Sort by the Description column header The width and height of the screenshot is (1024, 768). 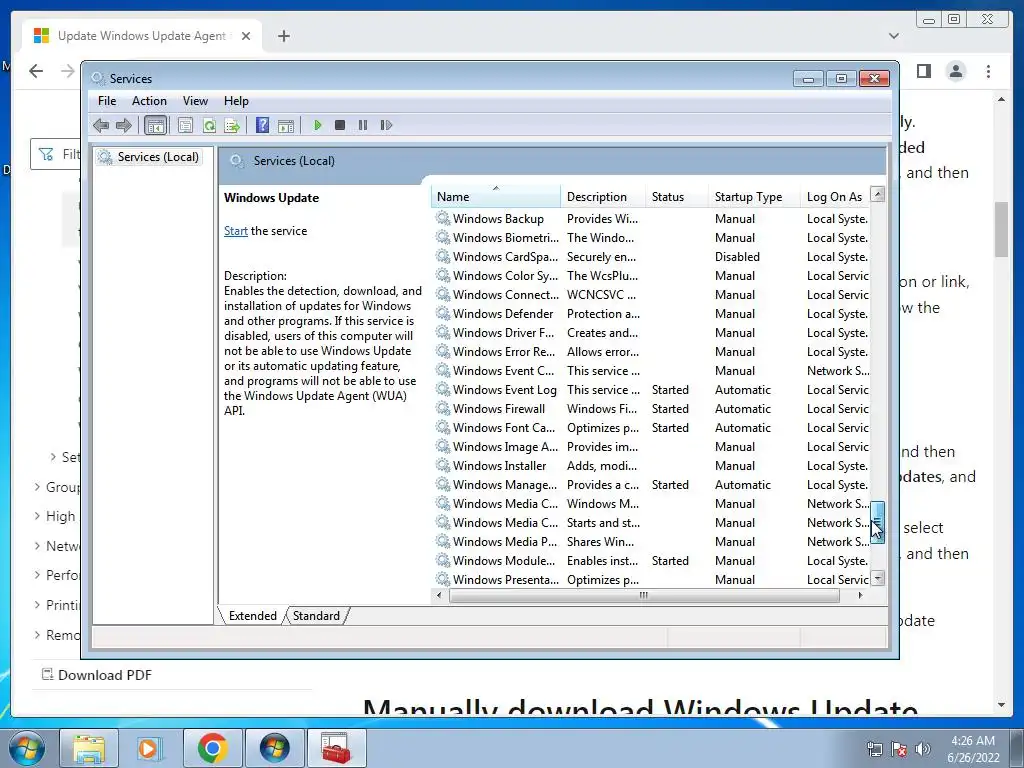point(603,197)
